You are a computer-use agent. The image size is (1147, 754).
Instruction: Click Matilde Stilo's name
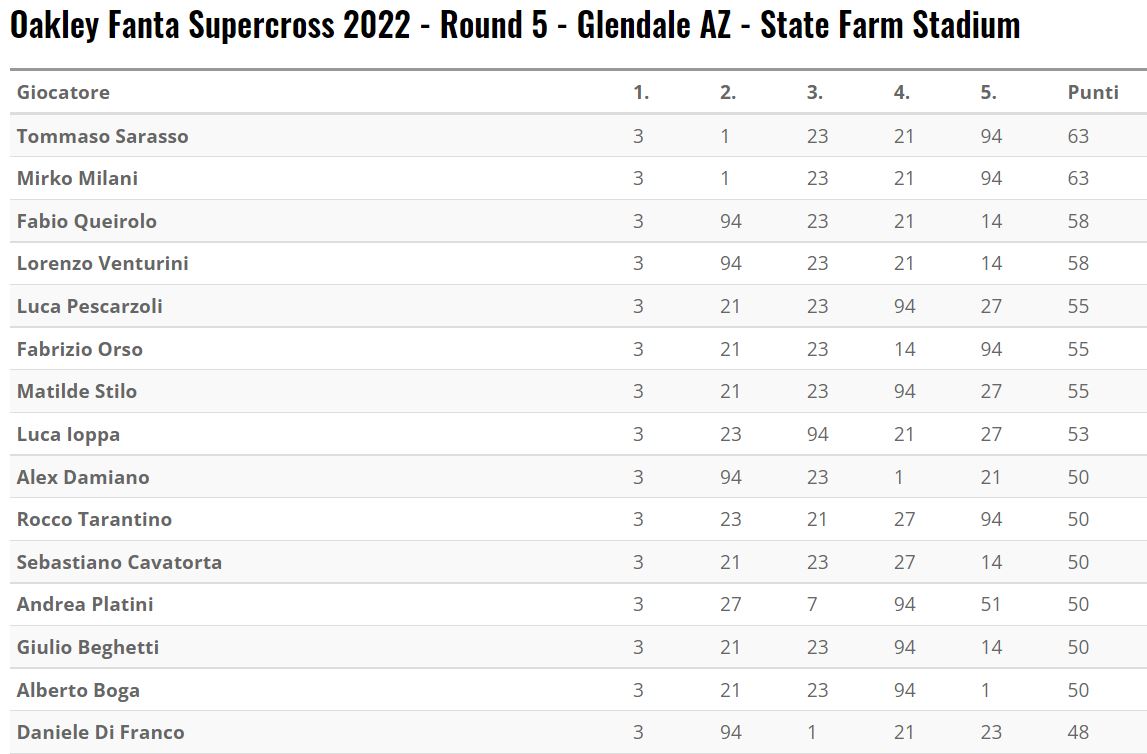click(x=77, y=391)
